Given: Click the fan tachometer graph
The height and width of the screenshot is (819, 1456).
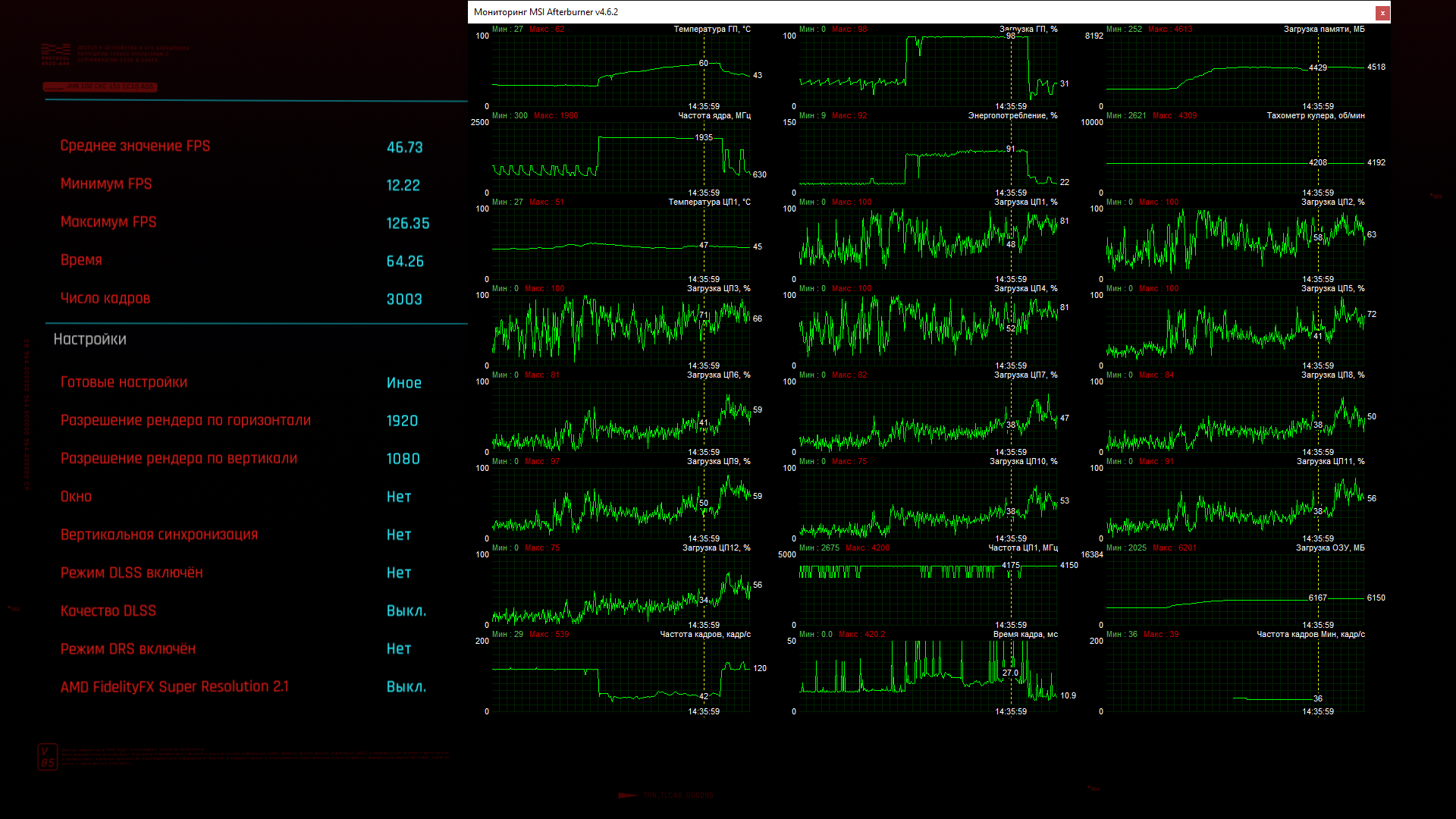Looking at the screenshot, I should coord(1235,157).
